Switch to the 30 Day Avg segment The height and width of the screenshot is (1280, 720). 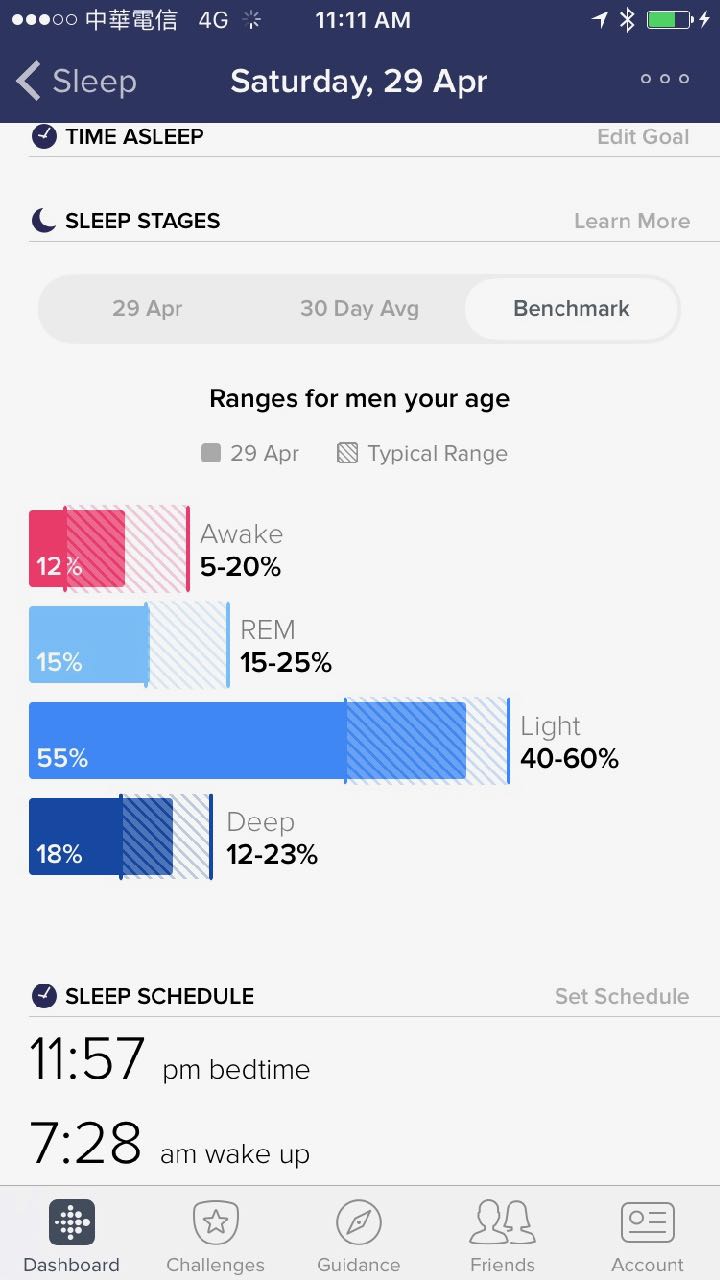tap(359, 308)
